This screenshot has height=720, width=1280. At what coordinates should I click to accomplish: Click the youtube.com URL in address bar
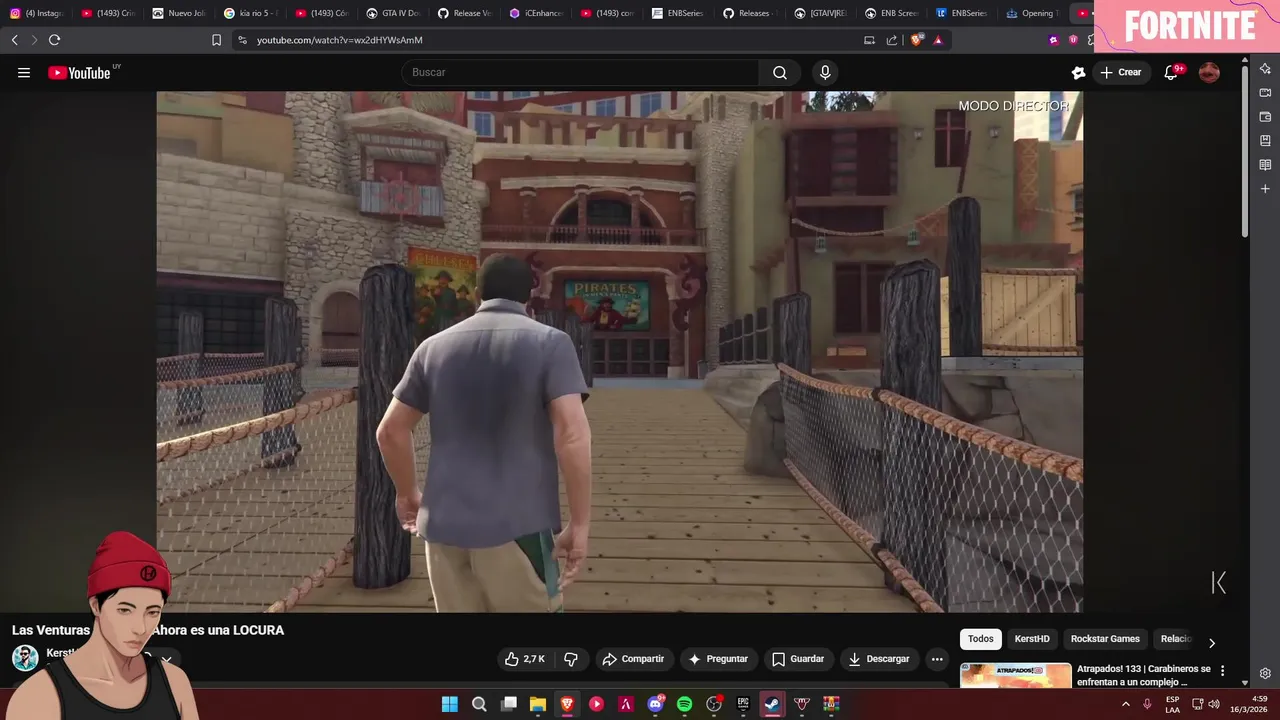339,40
